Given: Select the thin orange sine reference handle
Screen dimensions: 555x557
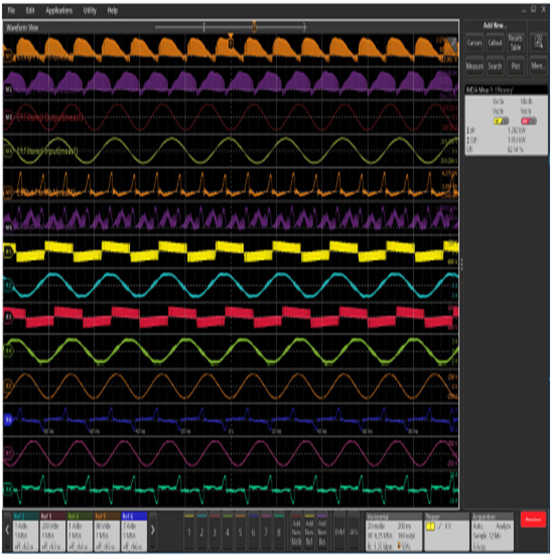Looking at the screenshot, I should tap(9, 386).
